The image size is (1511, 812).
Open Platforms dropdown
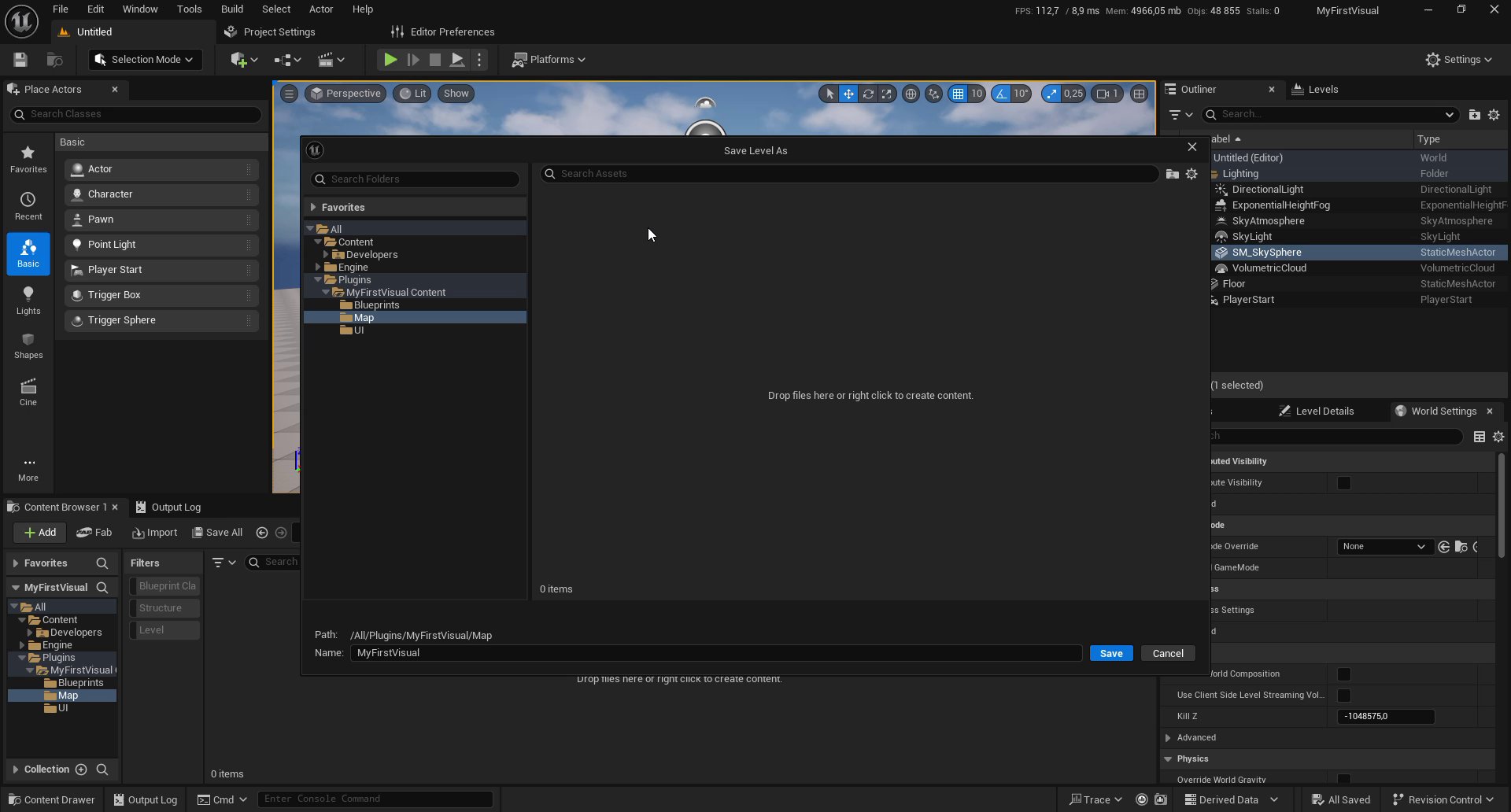point(549,60)
